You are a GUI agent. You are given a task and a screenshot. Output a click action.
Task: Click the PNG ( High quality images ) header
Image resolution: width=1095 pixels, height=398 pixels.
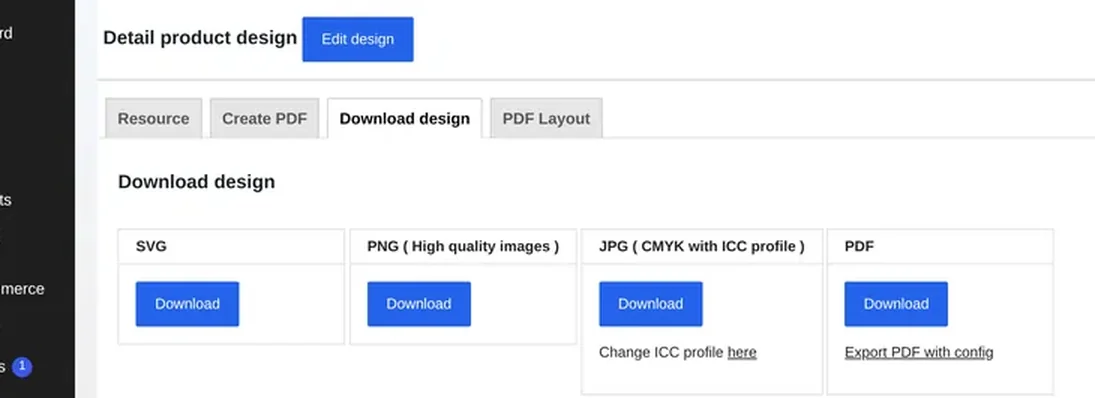(463, 246)
